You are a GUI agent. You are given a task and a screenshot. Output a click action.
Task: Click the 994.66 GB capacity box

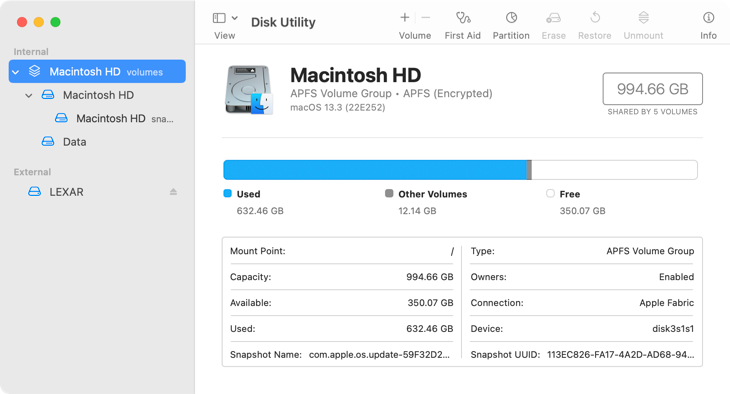tap(653, 88)
